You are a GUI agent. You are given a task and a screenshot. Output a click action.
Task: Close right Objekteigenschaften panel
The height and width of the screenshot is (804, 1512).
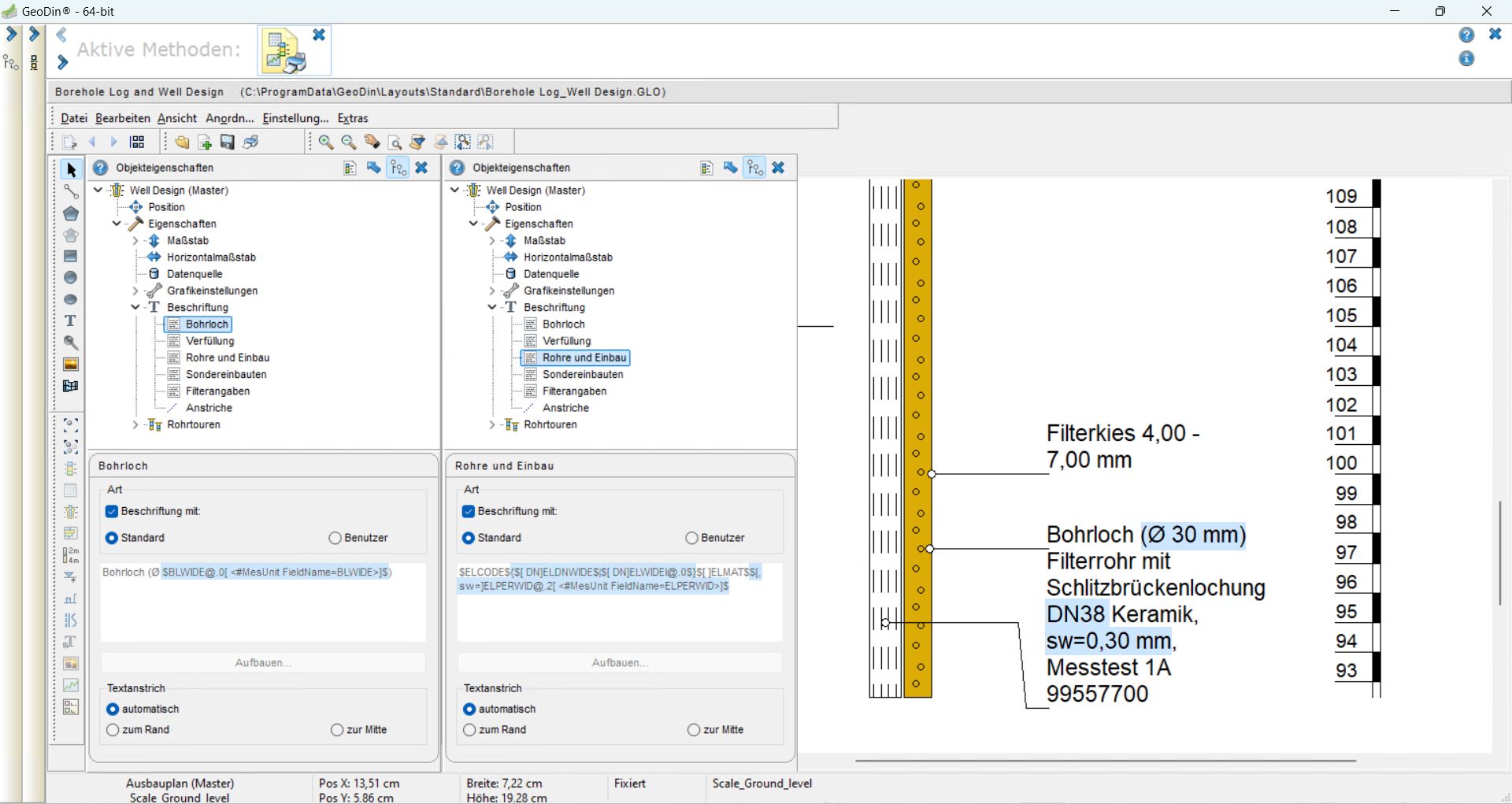[x=778, y=168]
